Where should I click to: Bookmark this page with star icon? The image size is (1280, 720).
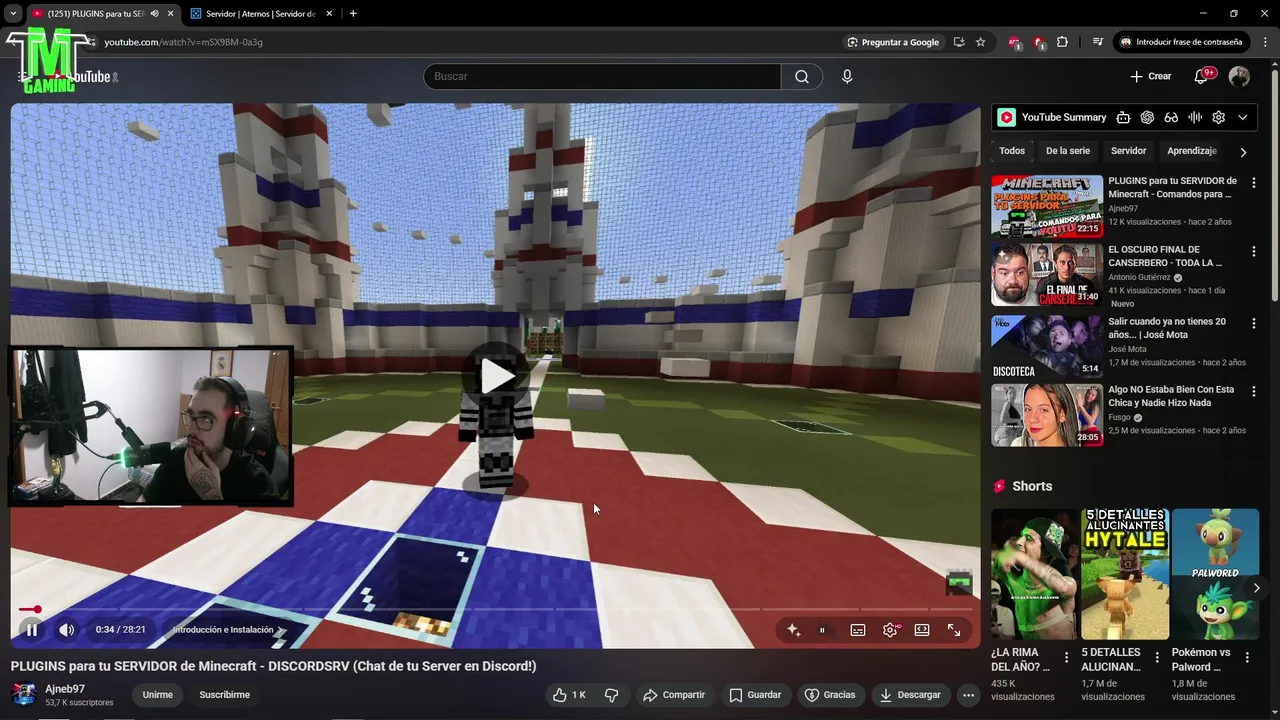point(980,42)
